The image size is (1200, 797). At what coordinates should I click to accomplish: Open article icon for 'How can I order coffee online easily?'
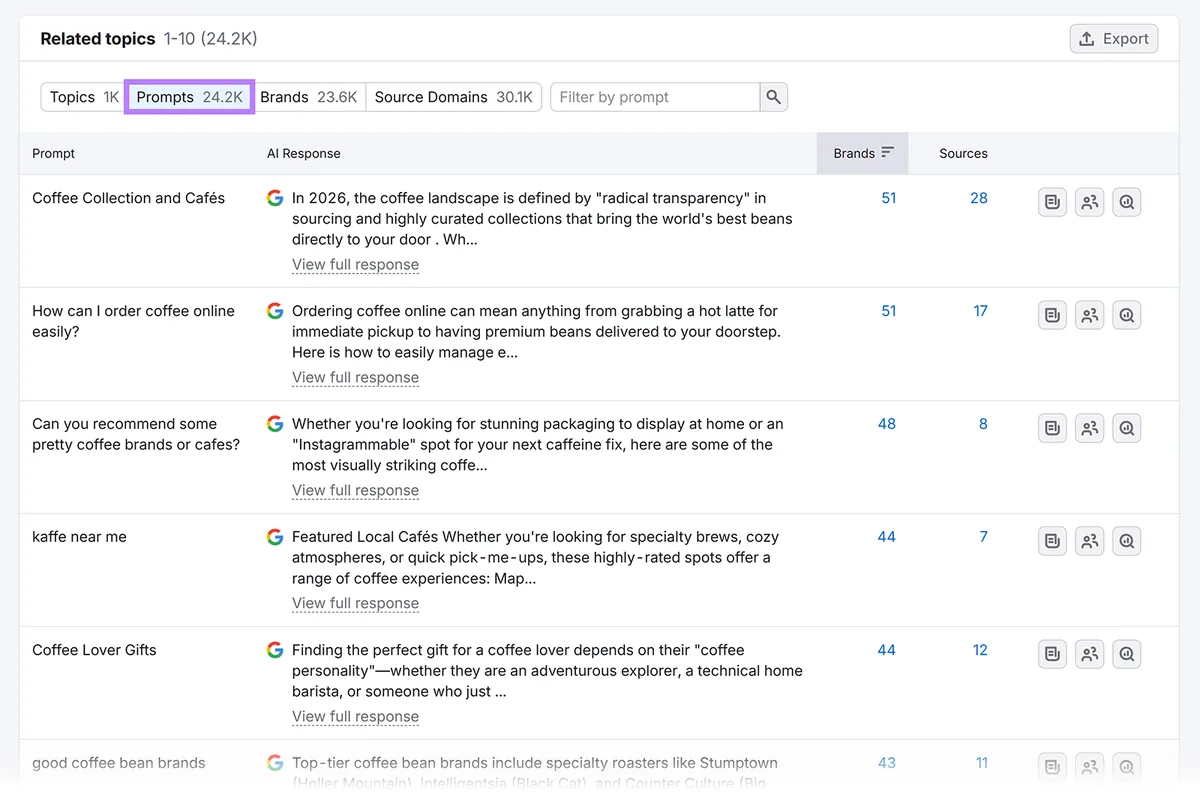coord(1052,315)
